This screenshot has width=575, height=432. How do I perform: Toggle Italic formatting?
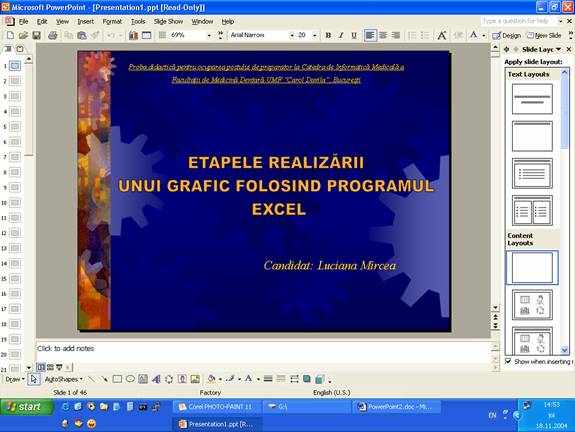pyautogui.click(x=341, y=35)
